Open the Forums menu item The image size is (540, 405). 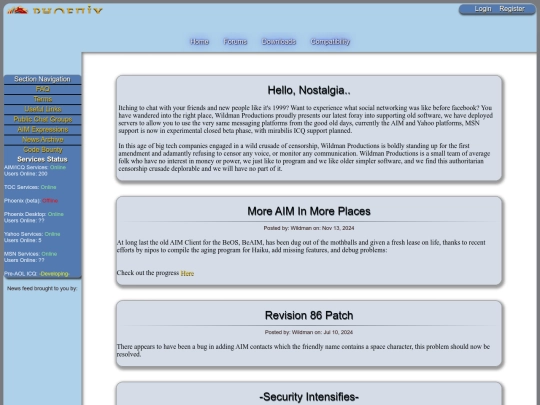tap(235, 42)
